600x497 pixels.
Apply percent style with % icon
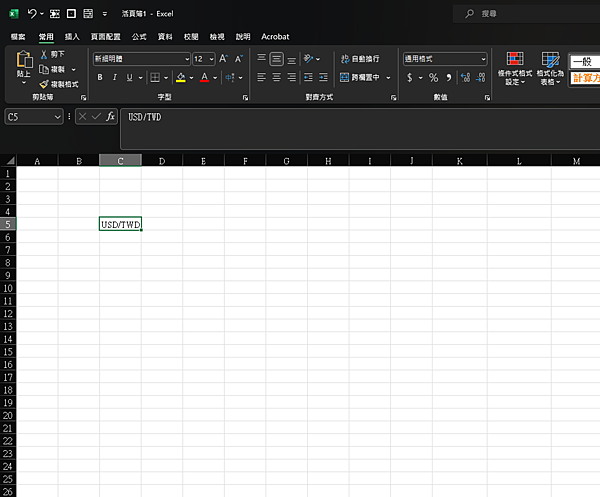pos(433,78)
